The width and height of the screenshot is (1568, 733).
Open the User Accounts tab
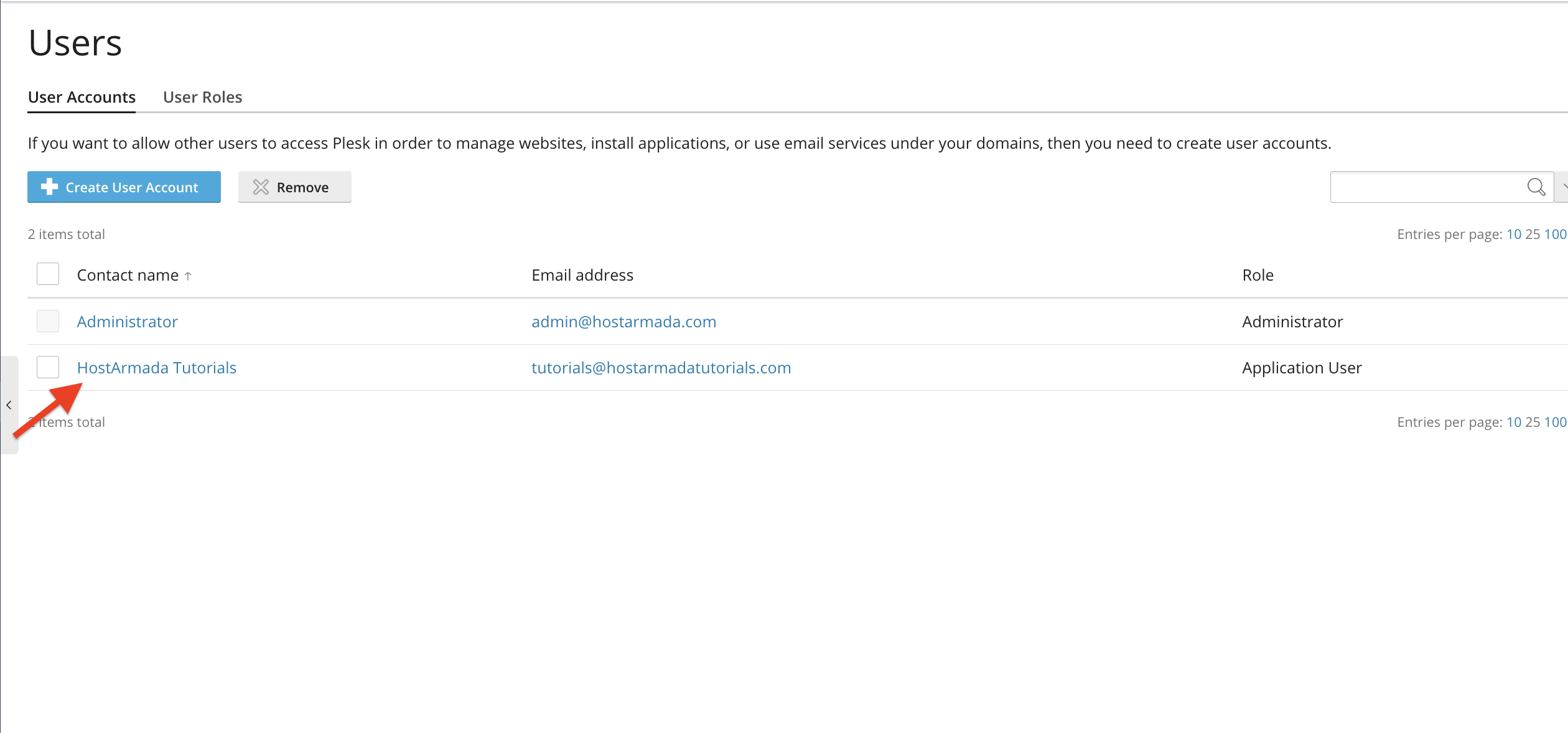click(82, 97)
